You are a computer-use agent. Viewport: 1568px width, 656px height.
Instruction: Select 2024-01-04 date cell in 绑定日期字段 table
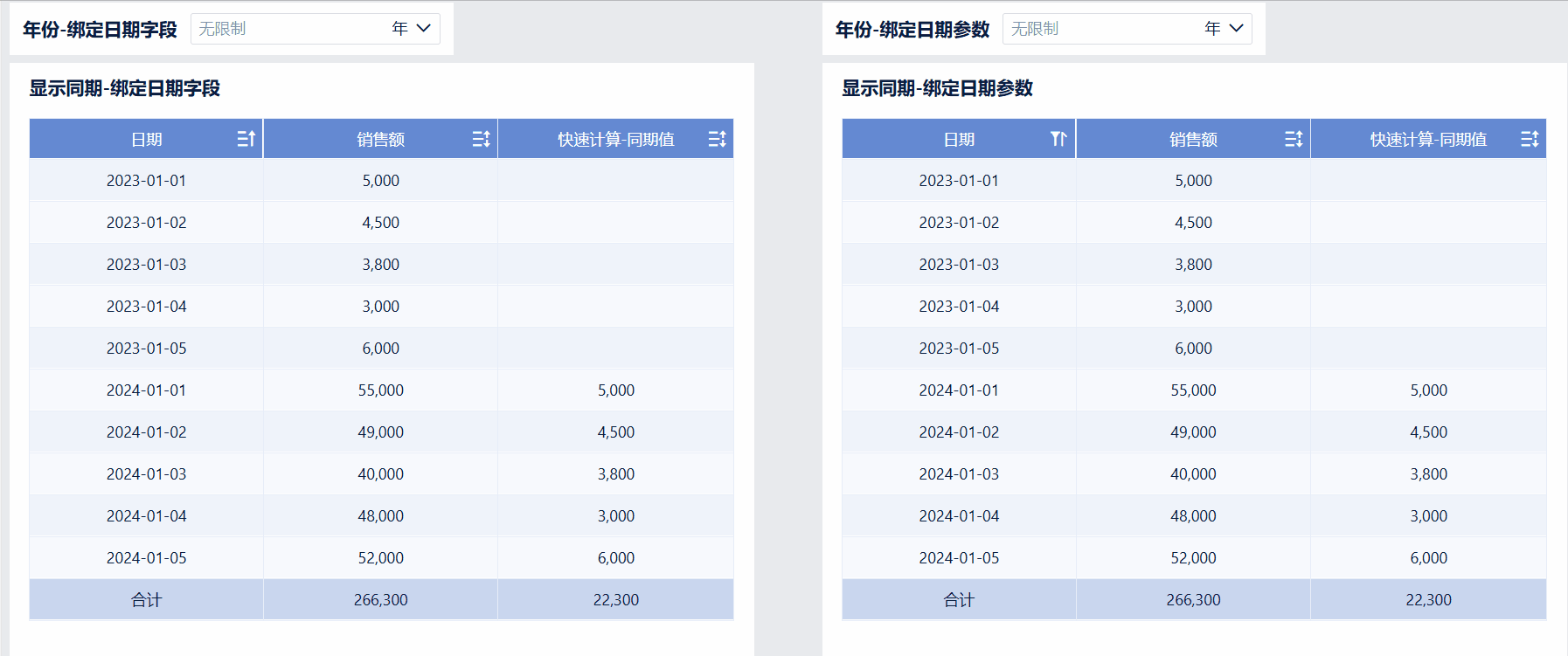pos(147,516)
